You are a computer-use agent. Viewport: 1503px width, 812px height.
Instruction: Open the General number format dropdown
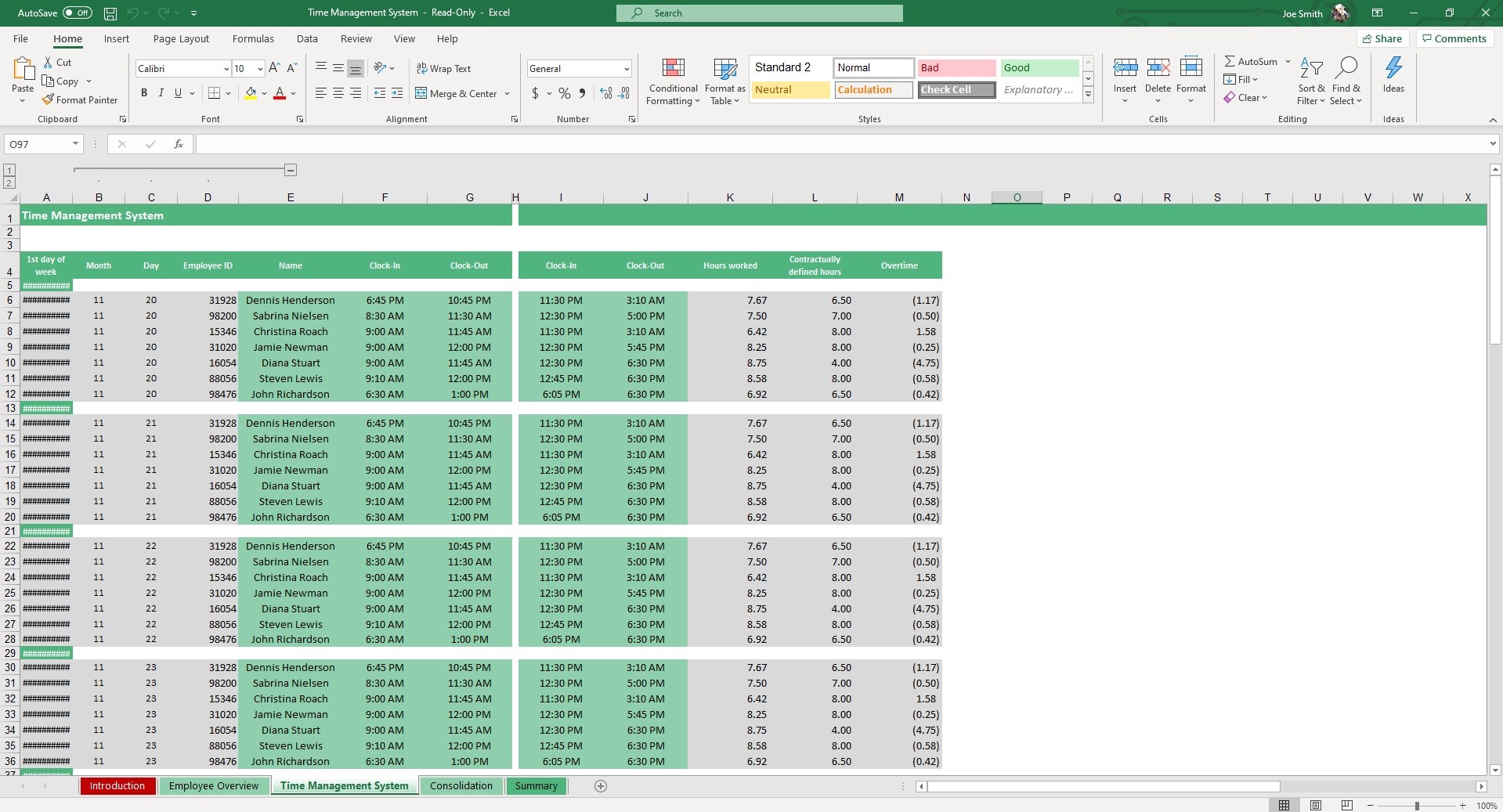click(628, 68)
